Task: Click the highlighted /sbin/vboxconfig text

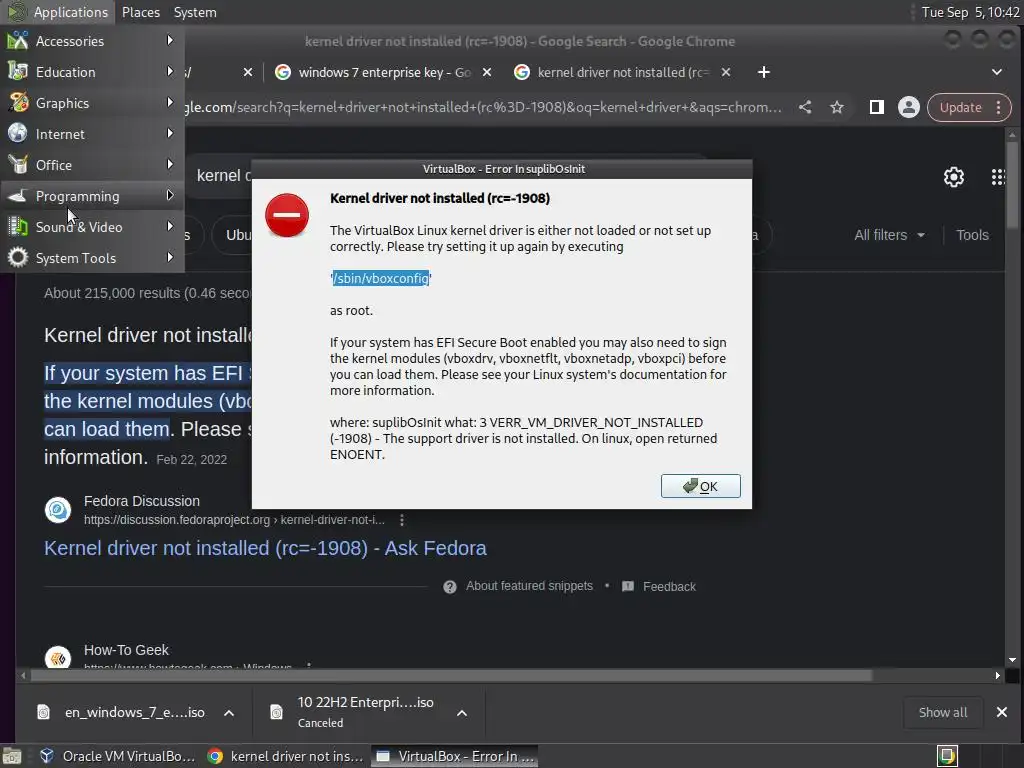Action: [381, 278]
